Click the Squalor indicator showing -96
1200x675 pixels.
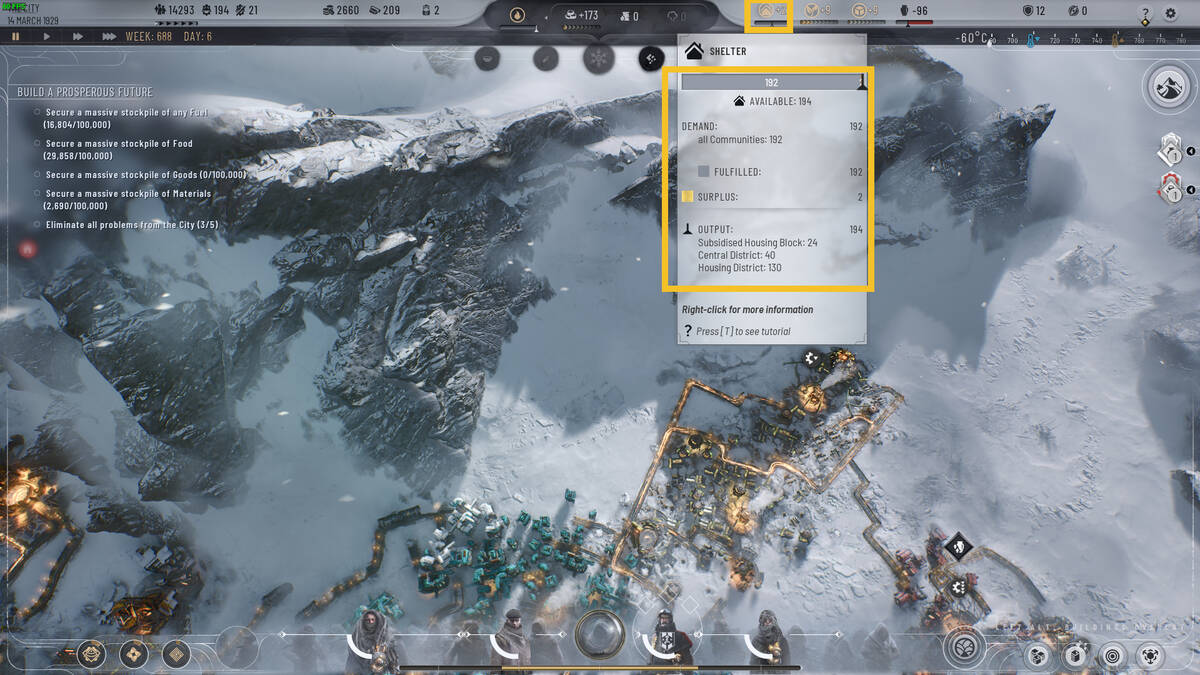click(914, 12)
